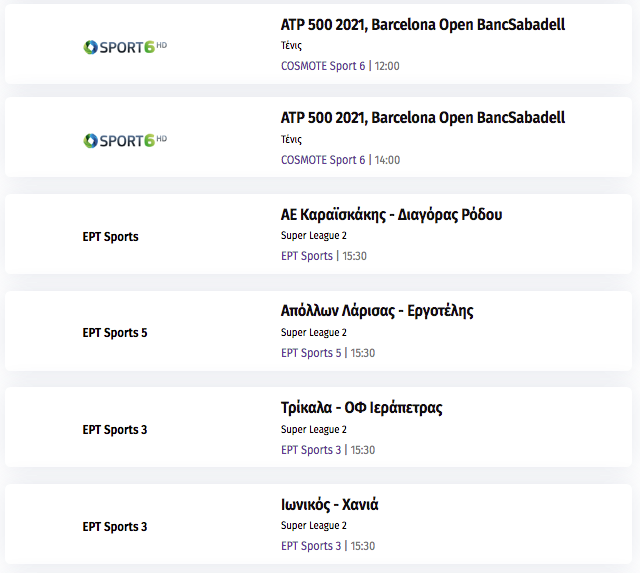Click the Τένις category under the 12:00 ATP event
Image resolution: width=640 pixels, height=573 pixels.
click(x=291, y=45)
